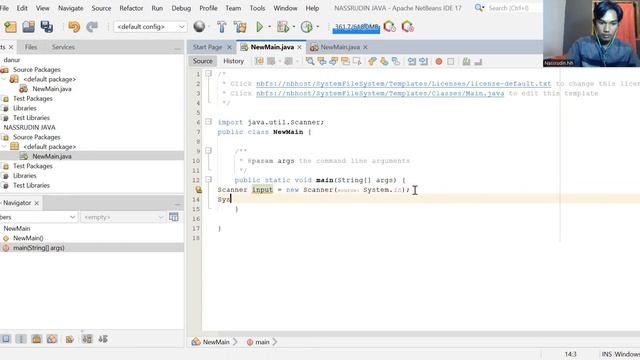The height and width of the screenshot is (360, 640).
Task: Open the Refactor menu
Action: [131, 8]
